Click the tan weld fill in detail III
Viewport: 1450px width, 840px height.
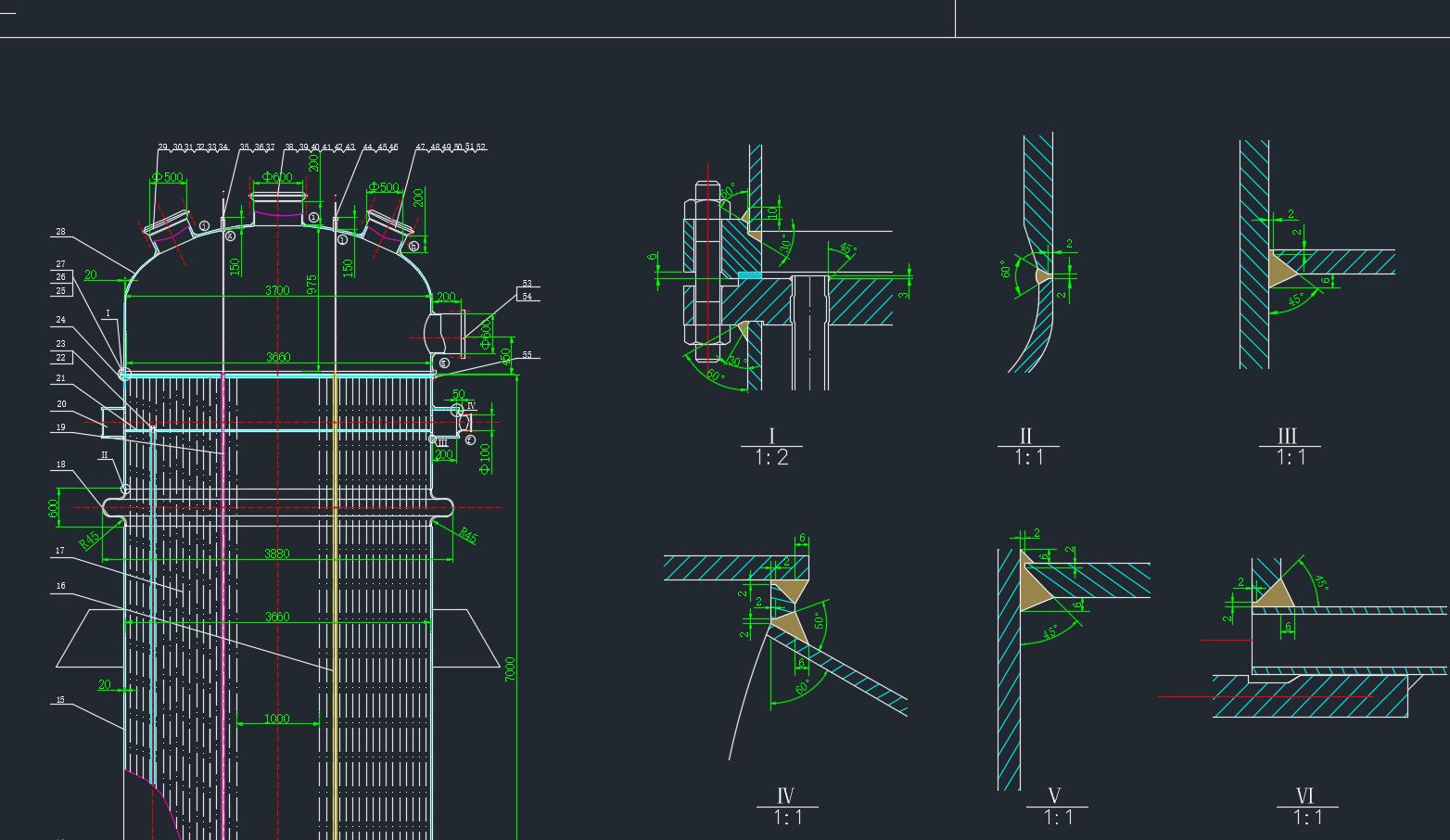click(x=1281, y=271)
